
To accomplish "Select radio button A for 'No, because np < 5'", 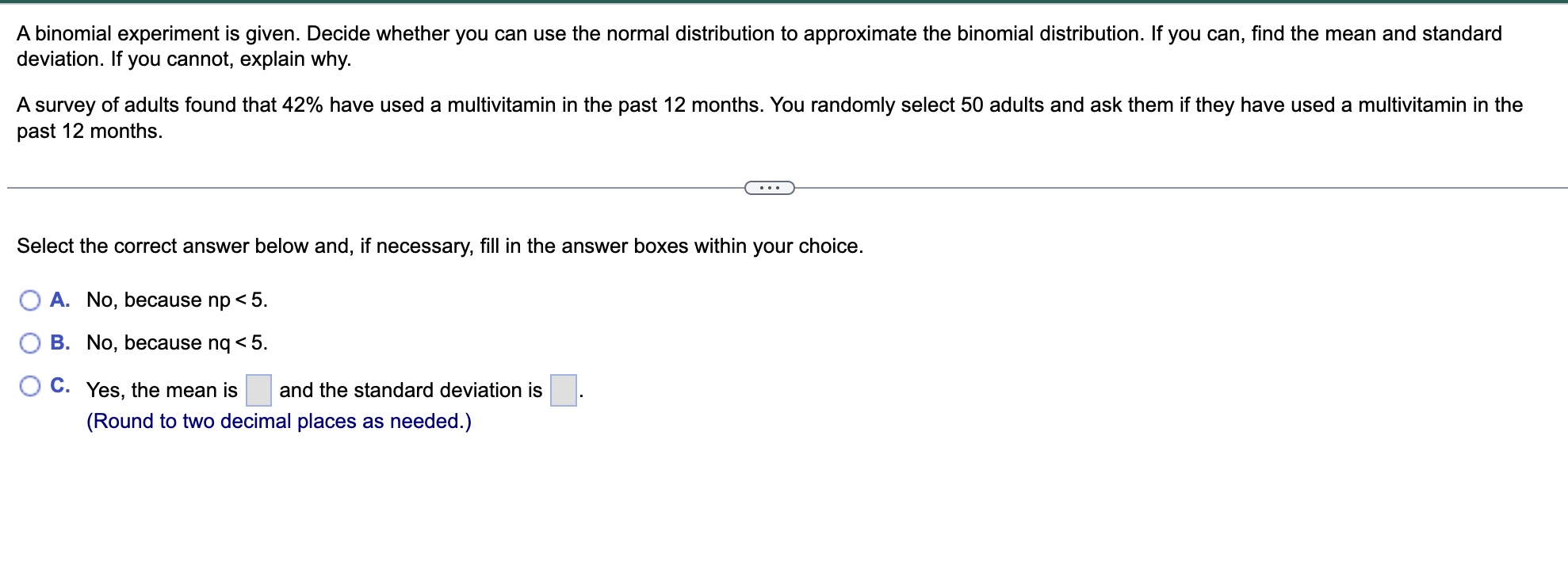I will click(x=30, y=300).
